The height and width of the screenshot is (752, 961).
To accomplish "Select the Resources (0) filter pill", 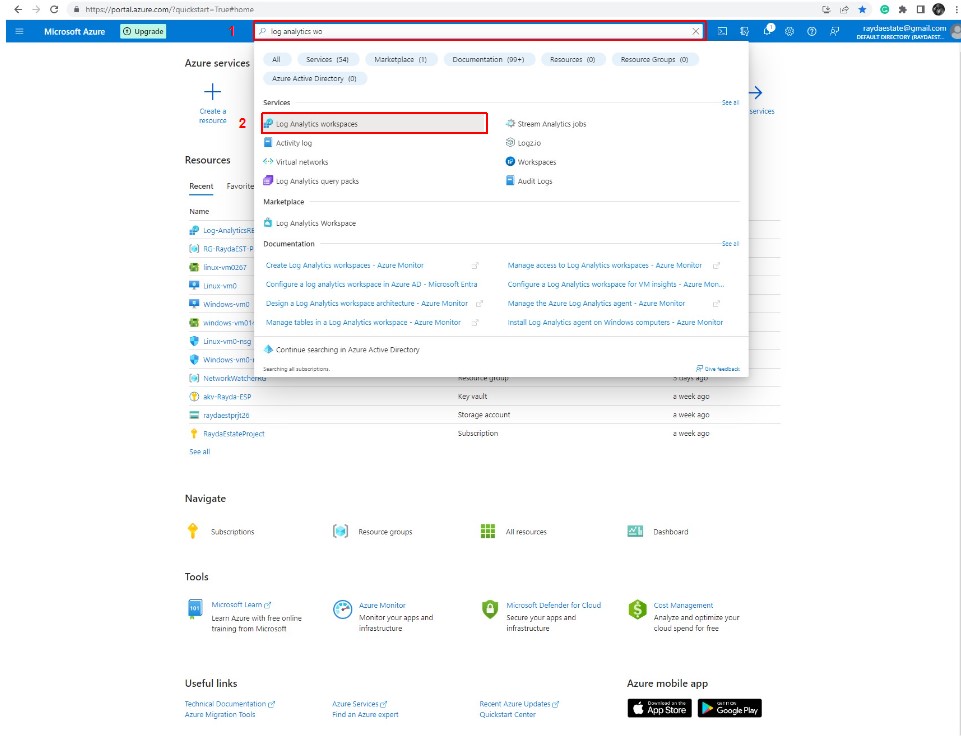I will (572, 59).
